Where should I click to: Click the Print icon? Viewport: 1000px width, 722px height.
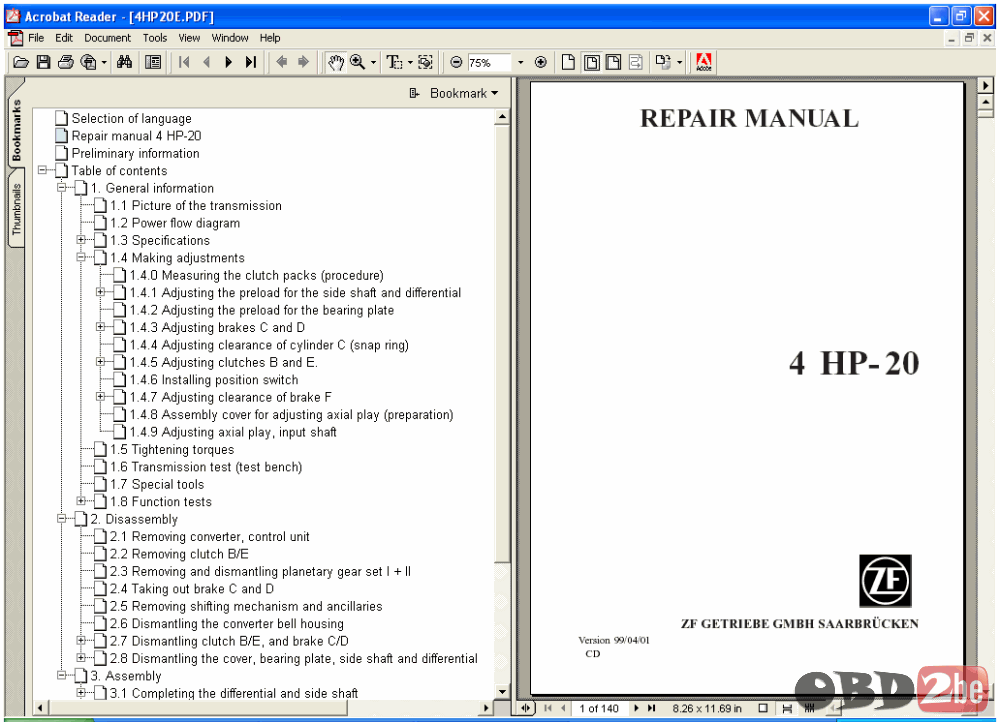tap(66, 62)
